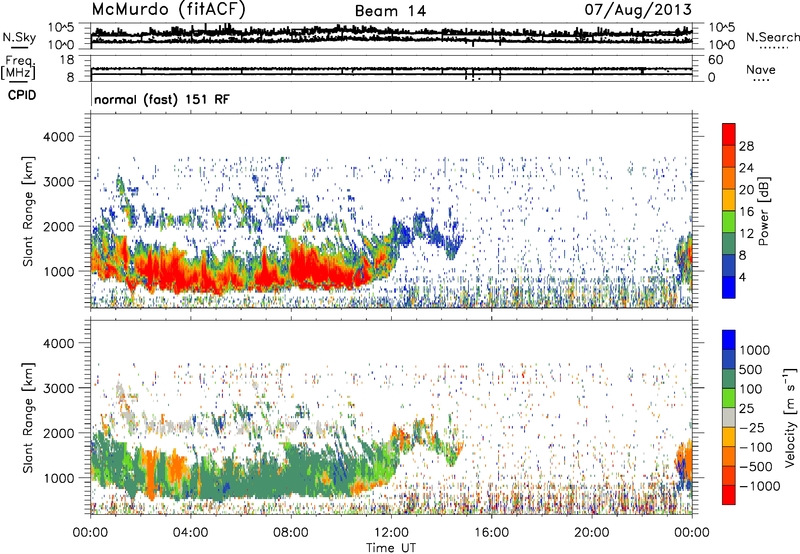800x554 pixels.
Task: Click the '12' label on Power colorbar
Action: click(746, 234)
